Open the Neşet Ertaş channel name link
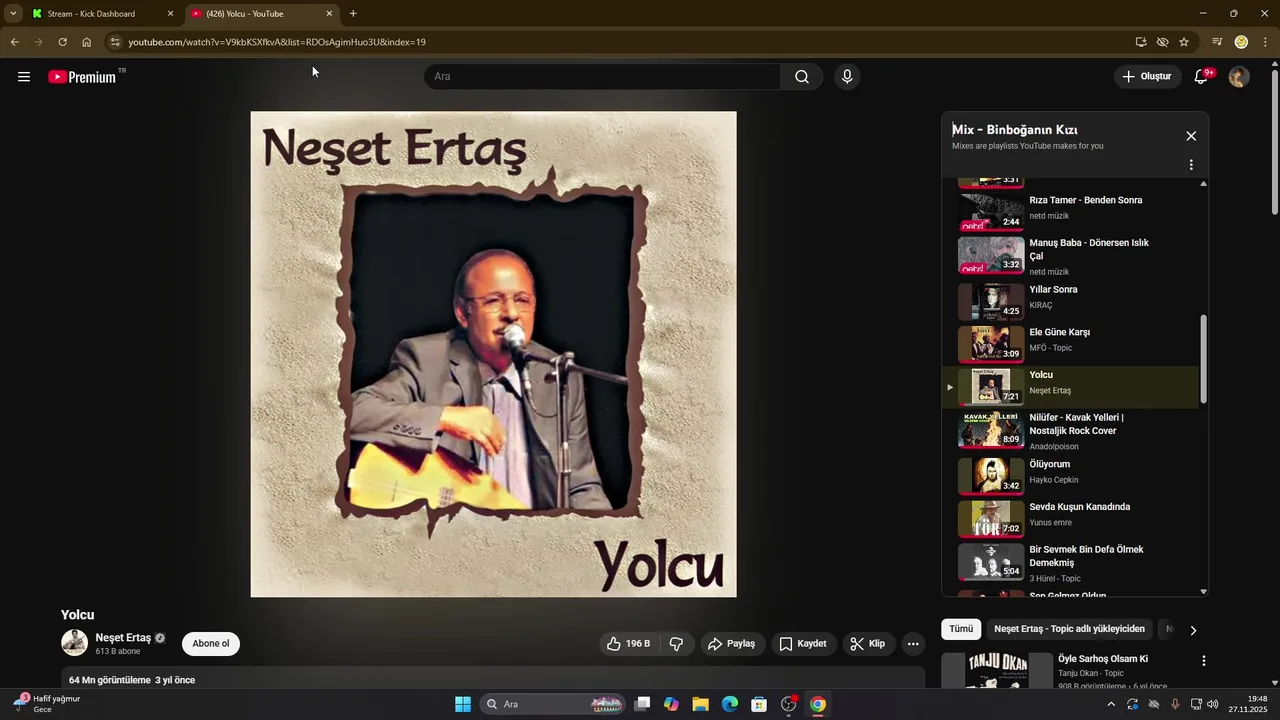 coord(123,638)
